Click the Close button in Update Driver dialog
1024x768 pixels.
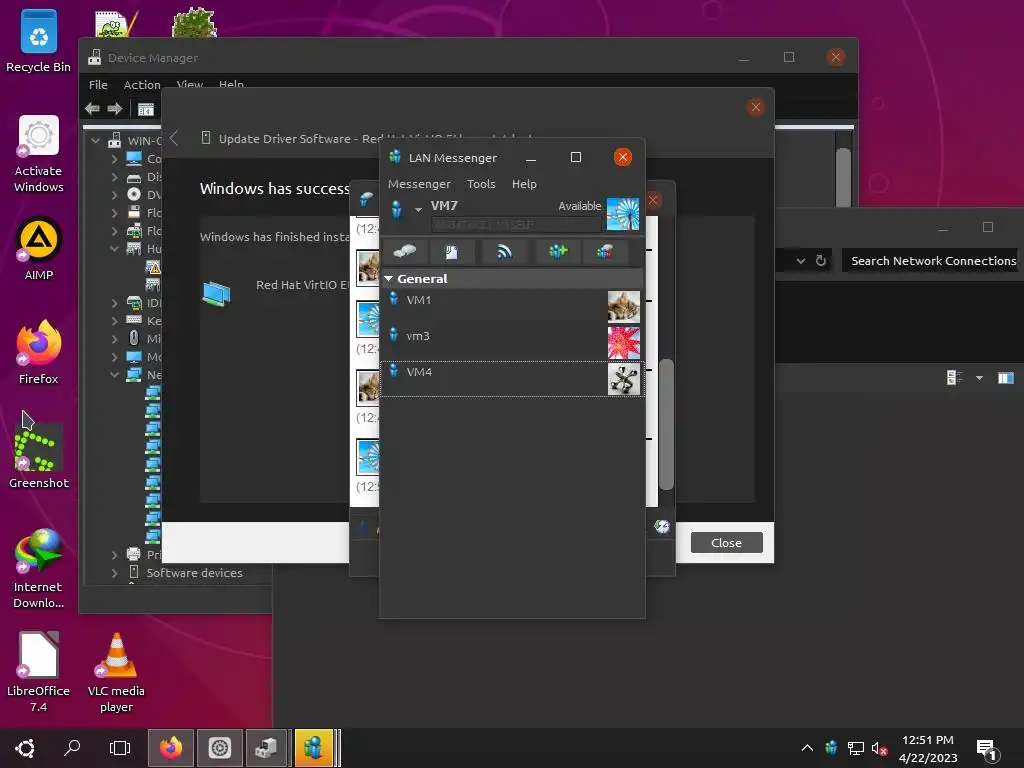(x=726, y=543)
